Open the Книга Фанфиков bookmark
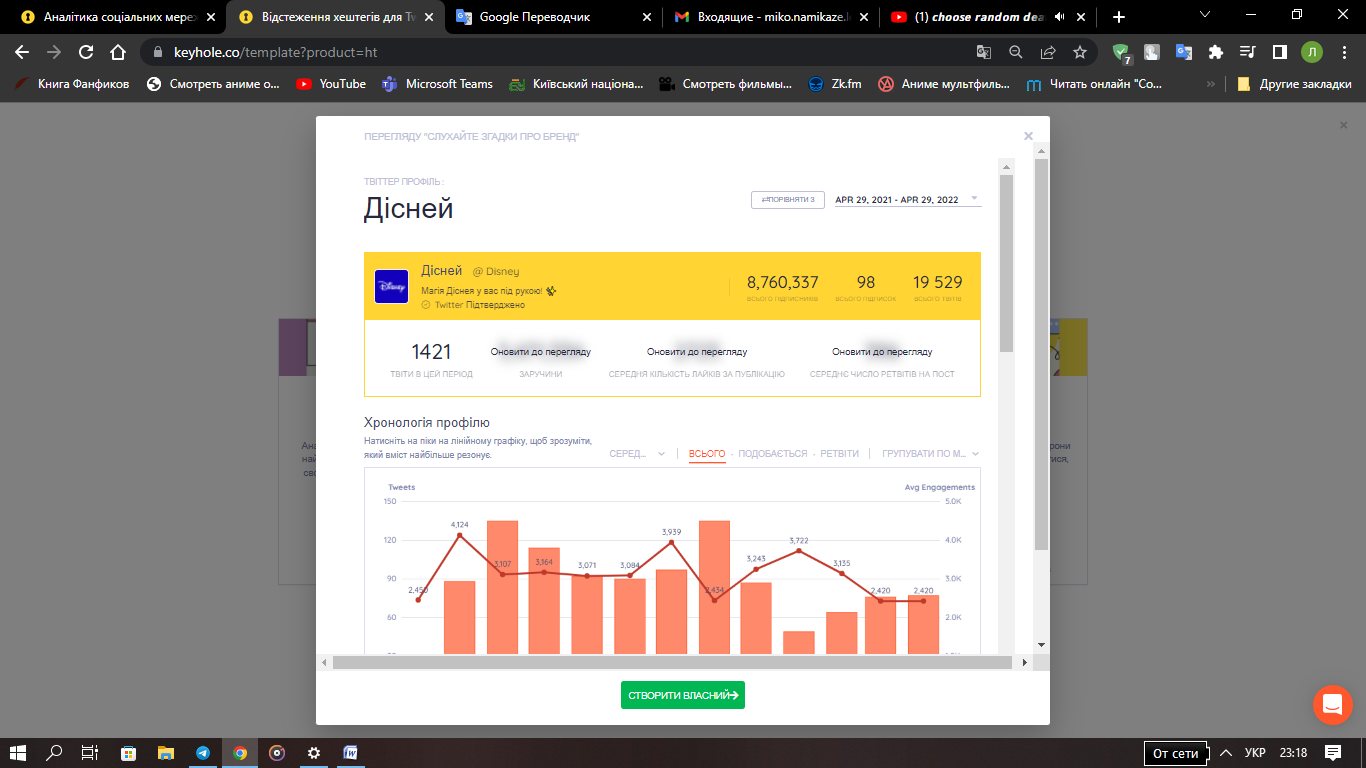 (72, 84)
